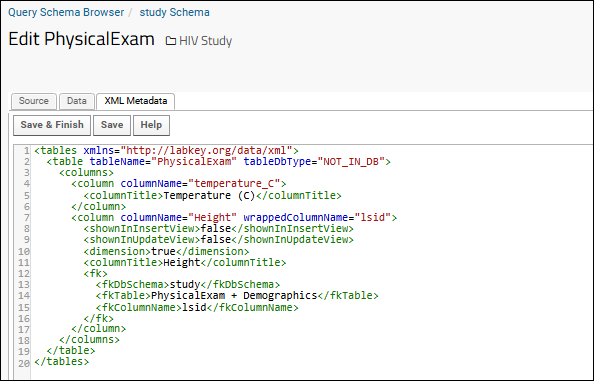The image size is (594, 381).
Task: Click the closing </fk> tag line
Action: (98, 318)
